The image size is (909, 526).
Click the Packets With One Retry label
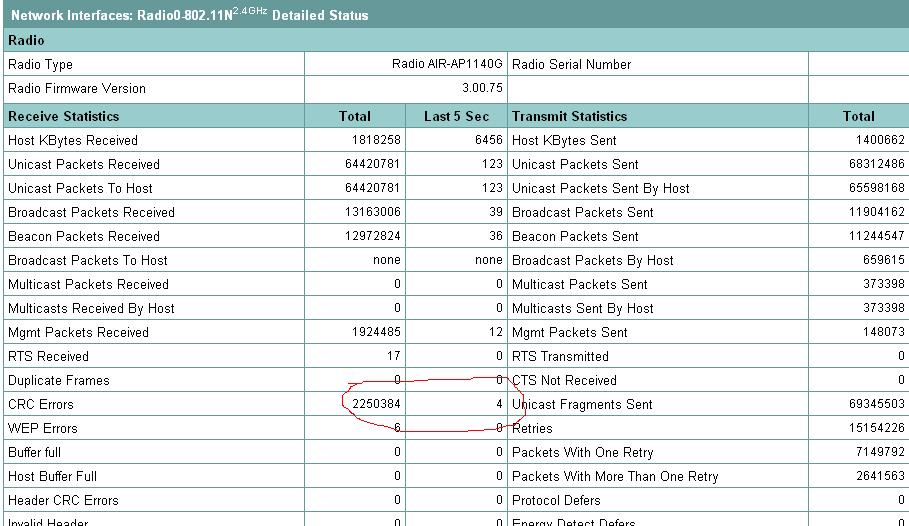585,452
